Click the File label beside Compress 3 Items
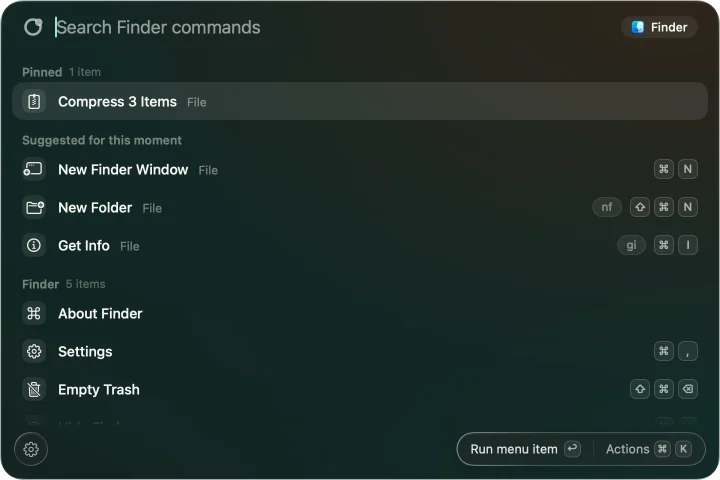This screenshot has height=480, width=720. [197, 102]
